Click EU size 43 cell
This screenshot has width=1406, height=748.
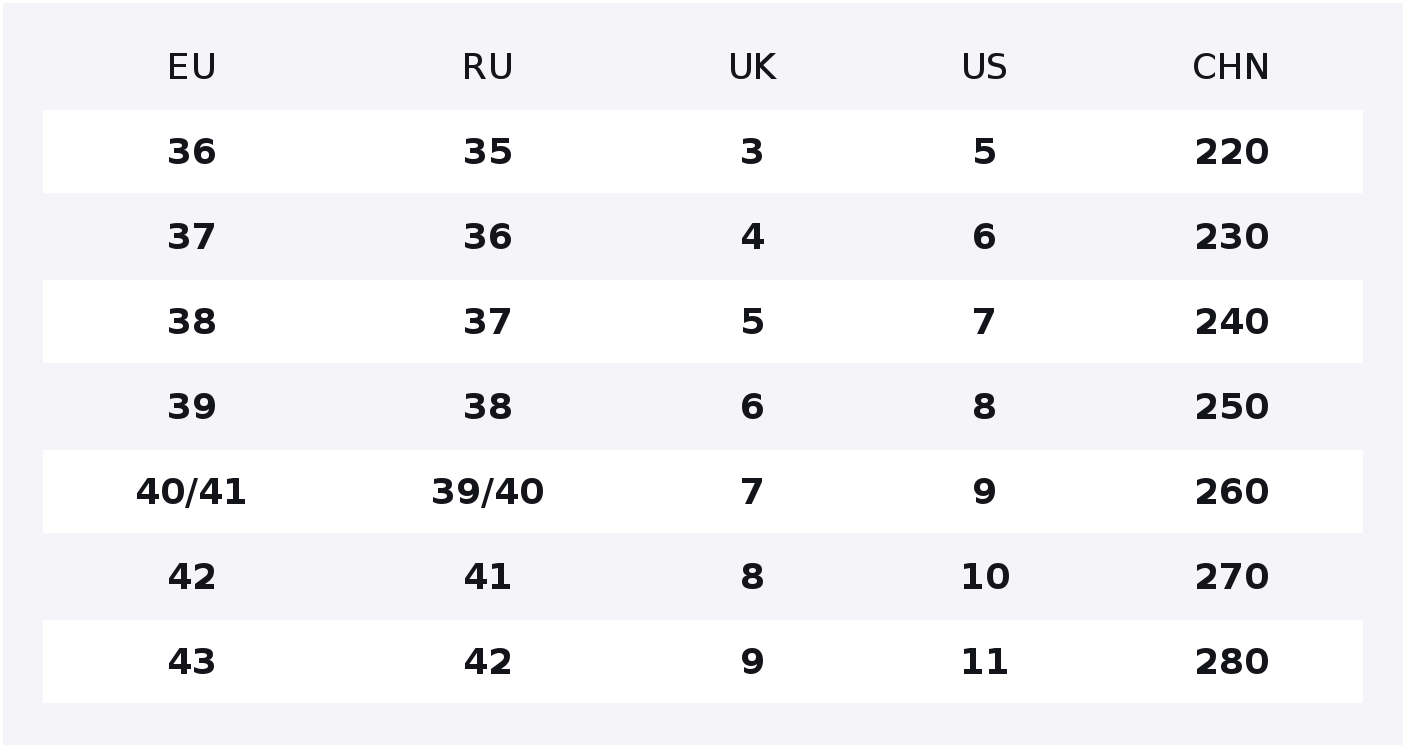click(x=191, y=662)
